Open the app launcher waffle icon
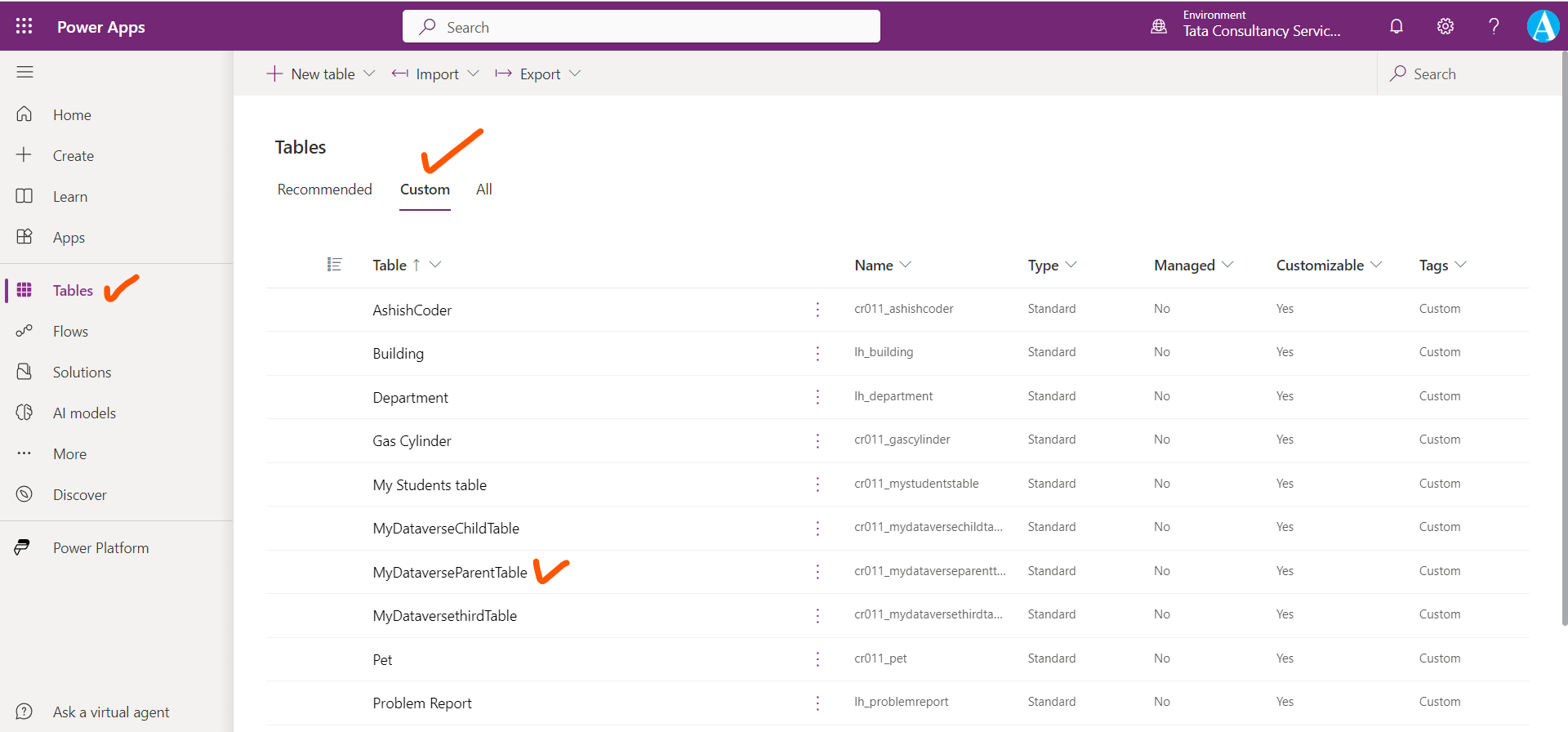 (24, 26)
